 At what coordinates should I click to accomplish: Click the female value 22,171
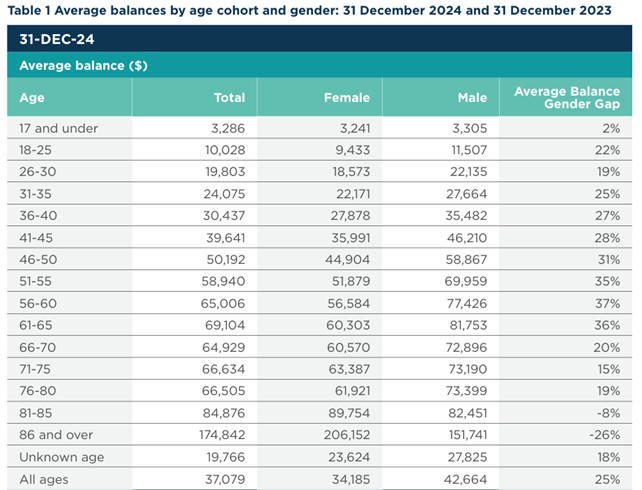353,194
